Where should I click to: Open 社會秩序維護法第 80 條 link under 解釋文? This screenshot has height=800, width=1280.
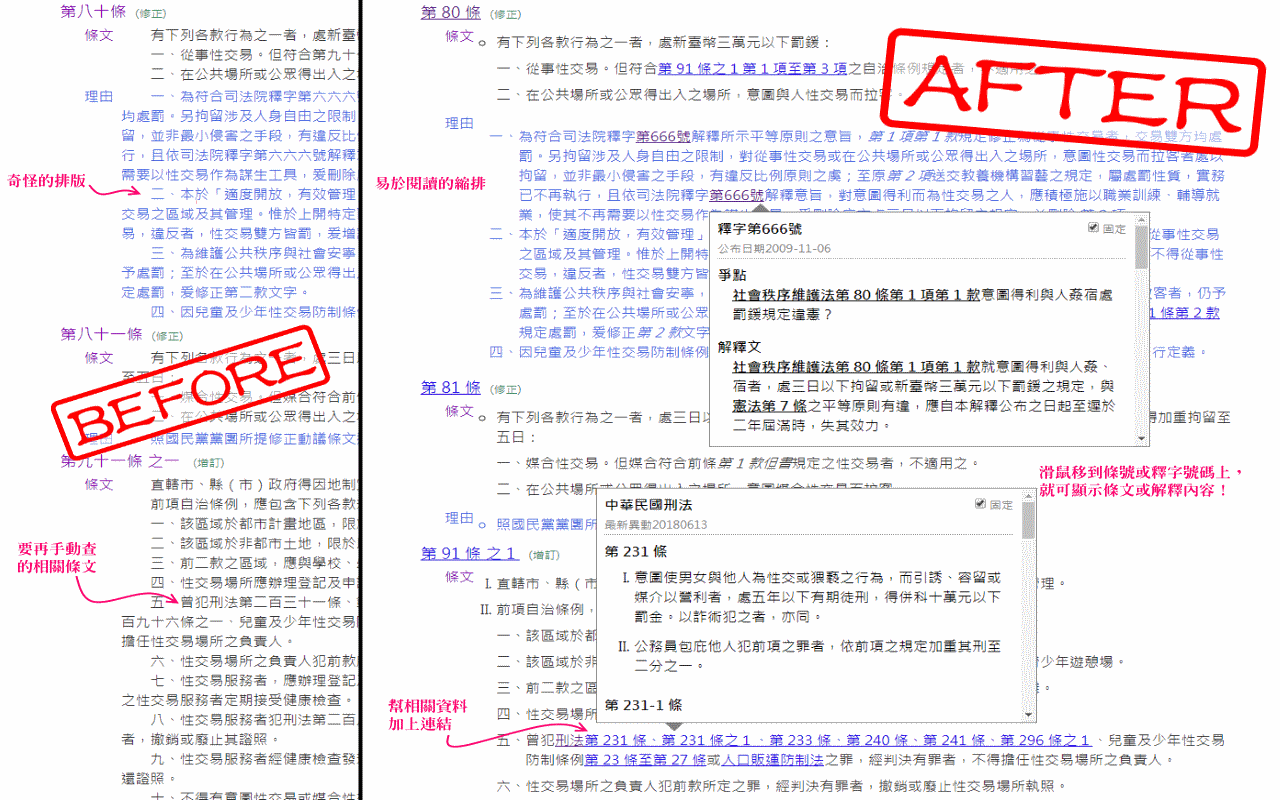pos(855,367)
